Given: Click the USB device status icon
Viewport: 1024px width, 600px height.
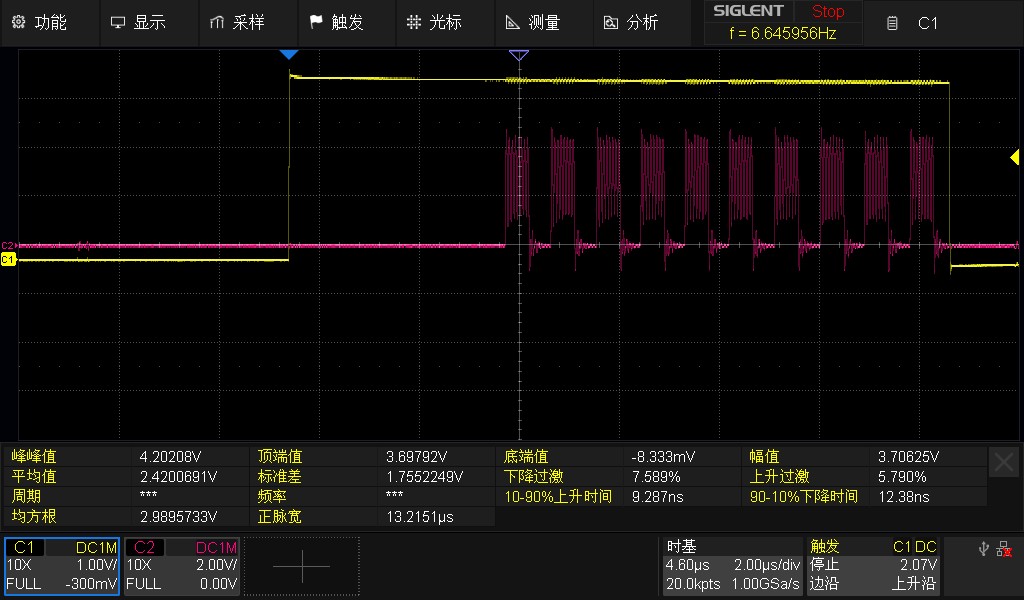Looking at the screenshot, I should click(985, 548).
